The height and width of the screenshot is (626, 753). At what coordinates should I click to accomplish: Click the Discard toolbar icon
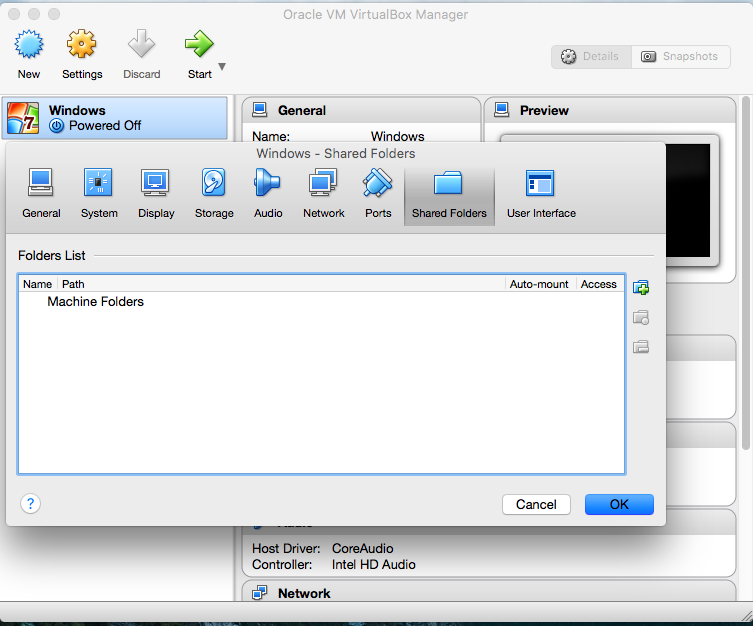click(x=141, y=44)
